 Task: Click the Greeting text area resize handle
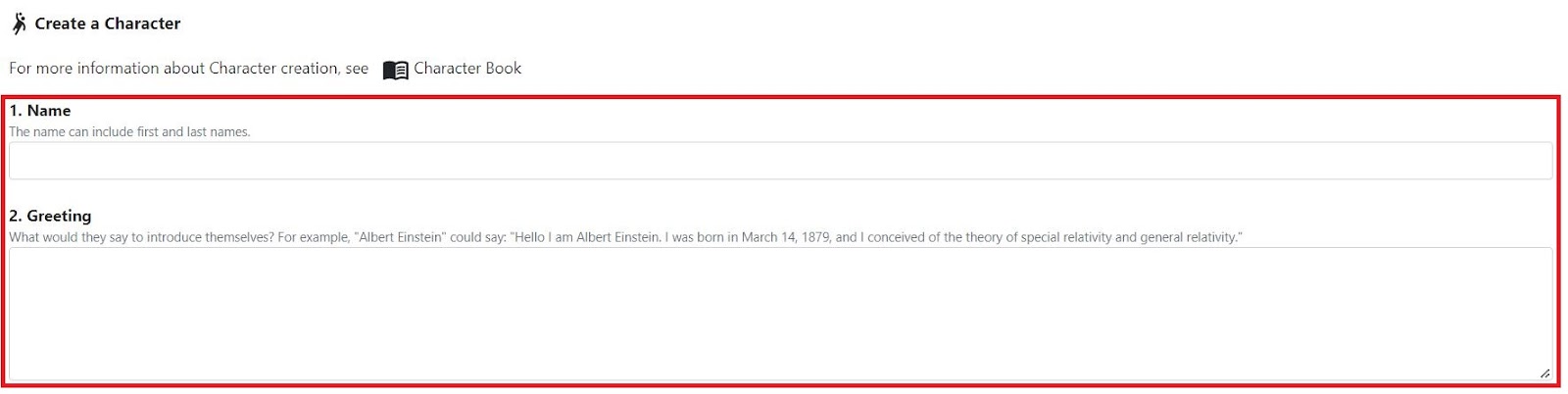[x=1544, y=372]
